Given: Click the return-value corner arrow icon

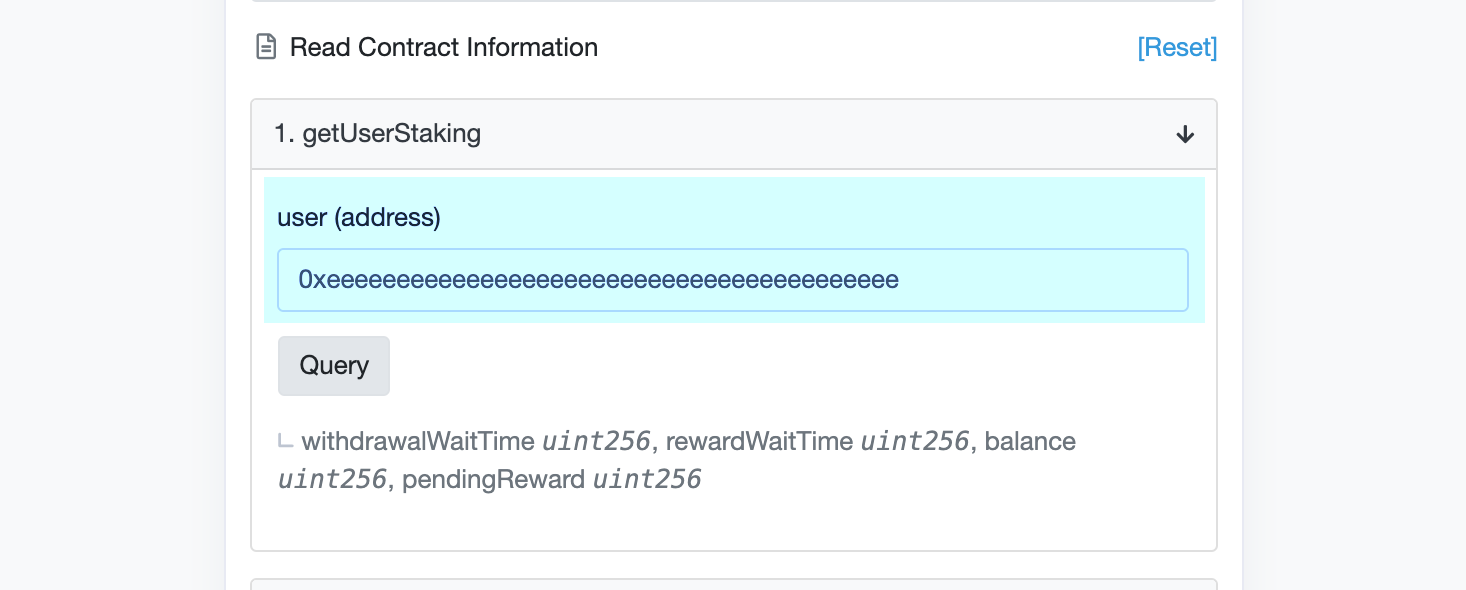Looking at the screenshot, I should click(x=285, y=441).
